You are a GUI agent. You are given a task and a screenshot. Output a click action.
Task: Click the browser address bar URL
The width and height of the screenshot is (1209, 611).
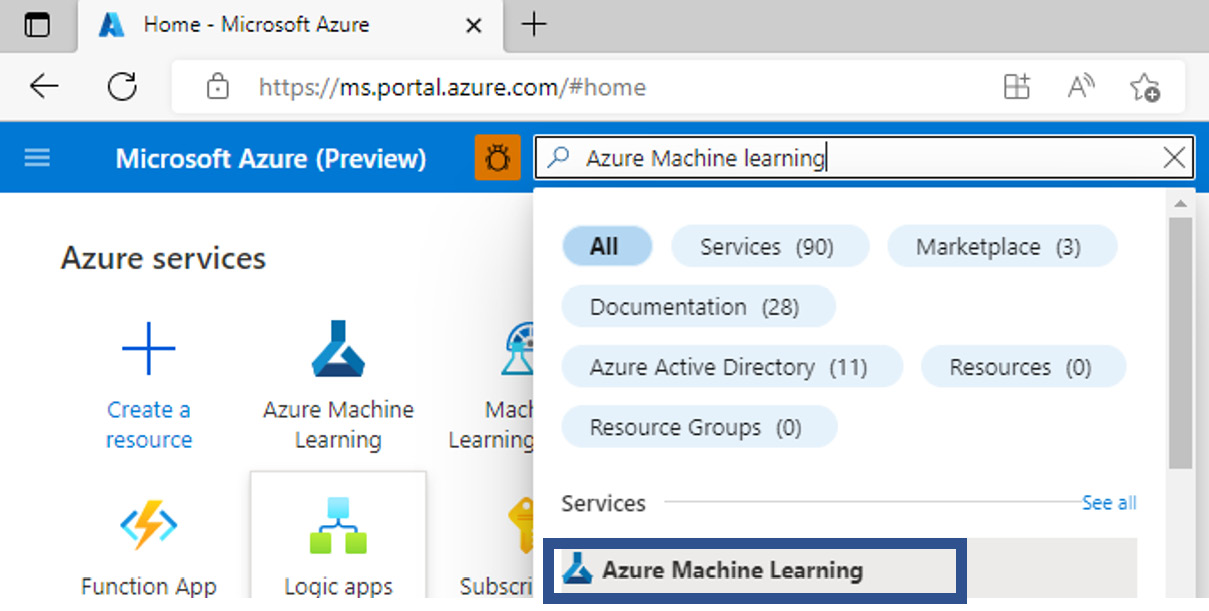452,87
